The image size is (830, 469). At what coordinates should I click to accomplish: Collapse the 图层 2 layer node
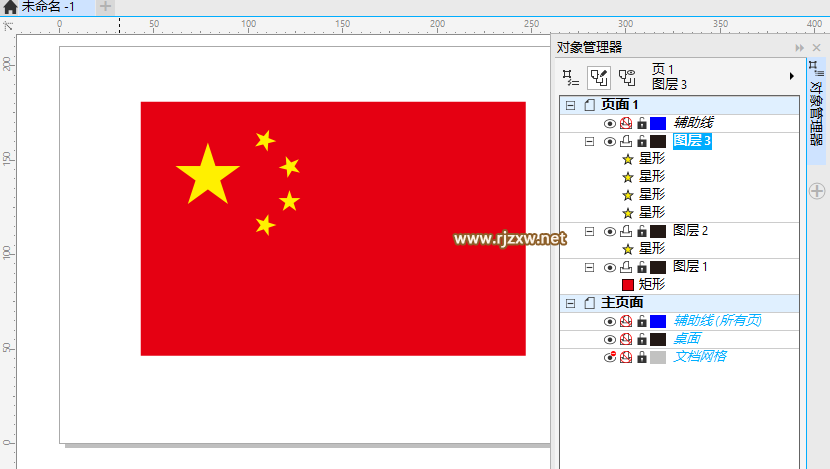pos(589,231)
